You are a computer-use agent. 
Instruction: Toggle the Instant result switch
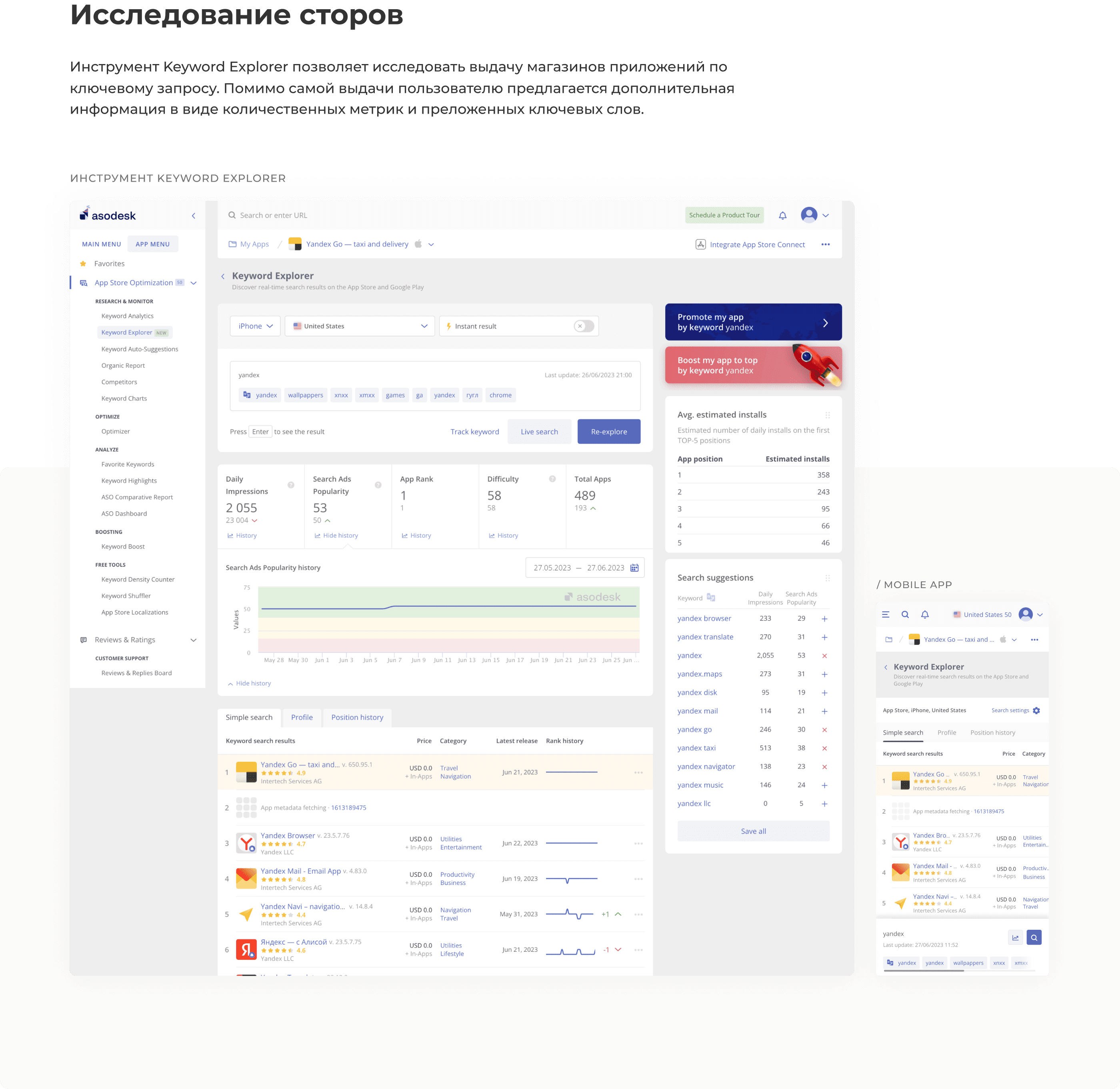[x=584, y=326]
